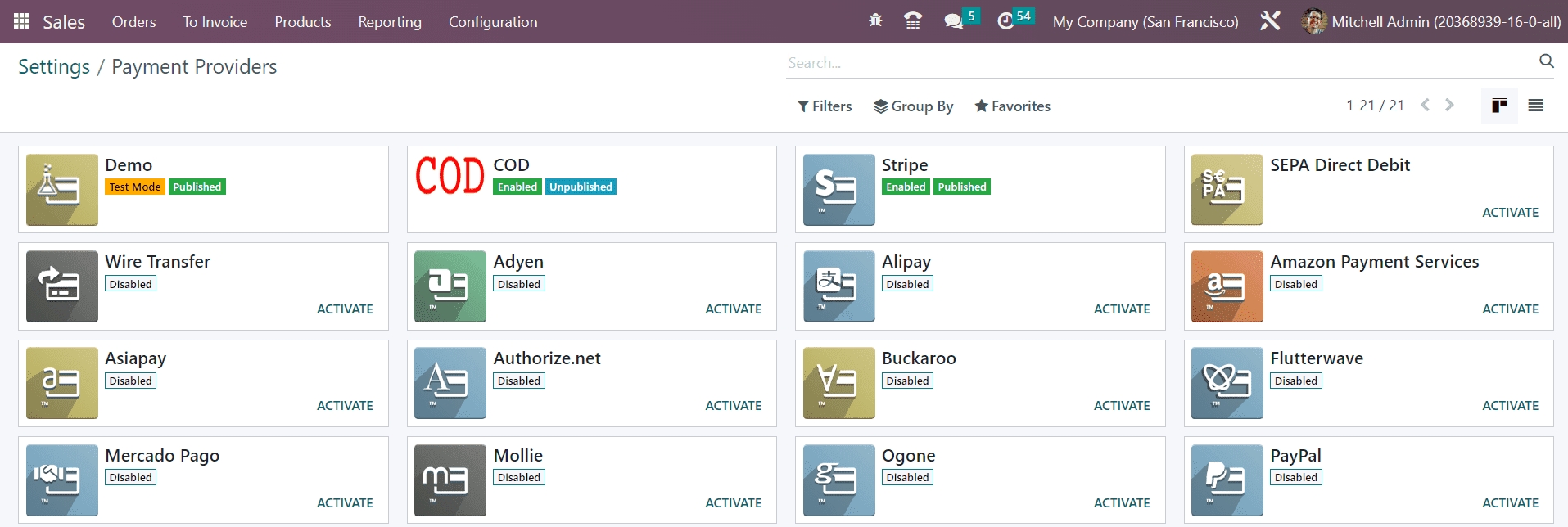The height and width of the screenshot is (527, 1568).
Task: Activate the SEPA Direct Debit provider
Action: pyautogui.click(x=1509, y=213)
